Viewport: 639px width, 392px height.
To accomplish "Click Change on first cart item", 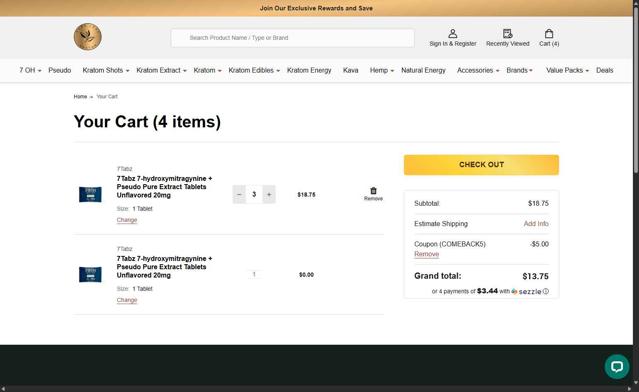I will click(x=127, y=220).
